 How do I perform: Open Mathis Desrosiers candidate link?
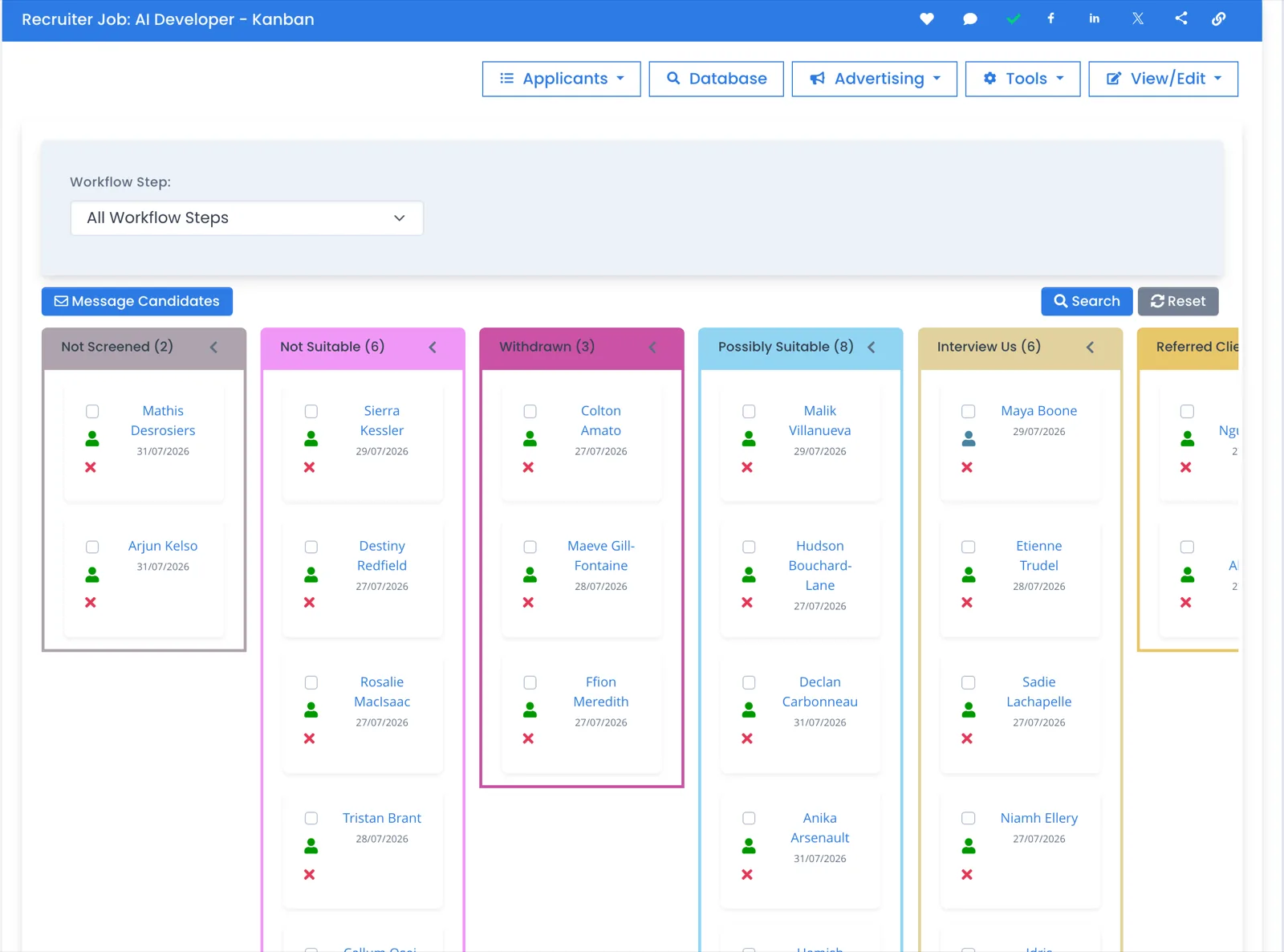pos(163,421)
